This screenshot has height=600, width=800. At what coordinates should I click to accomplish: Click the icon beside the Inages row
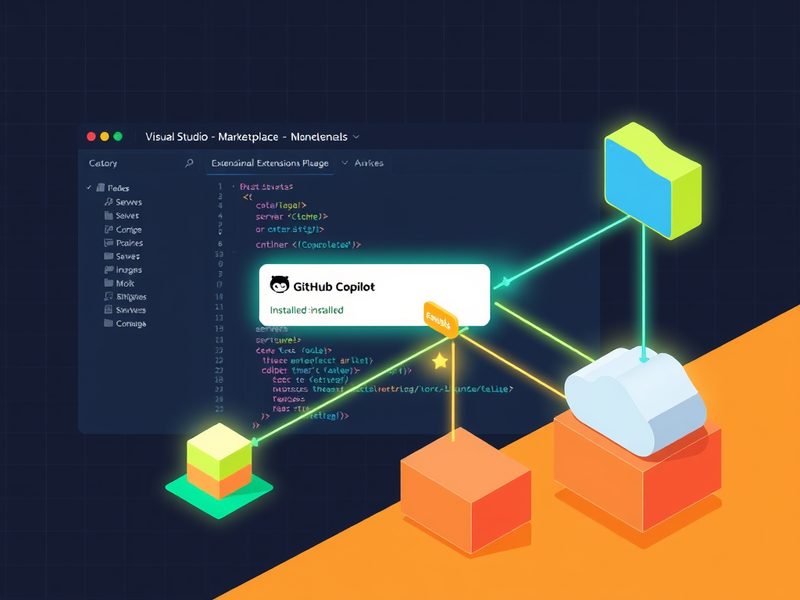109,269
